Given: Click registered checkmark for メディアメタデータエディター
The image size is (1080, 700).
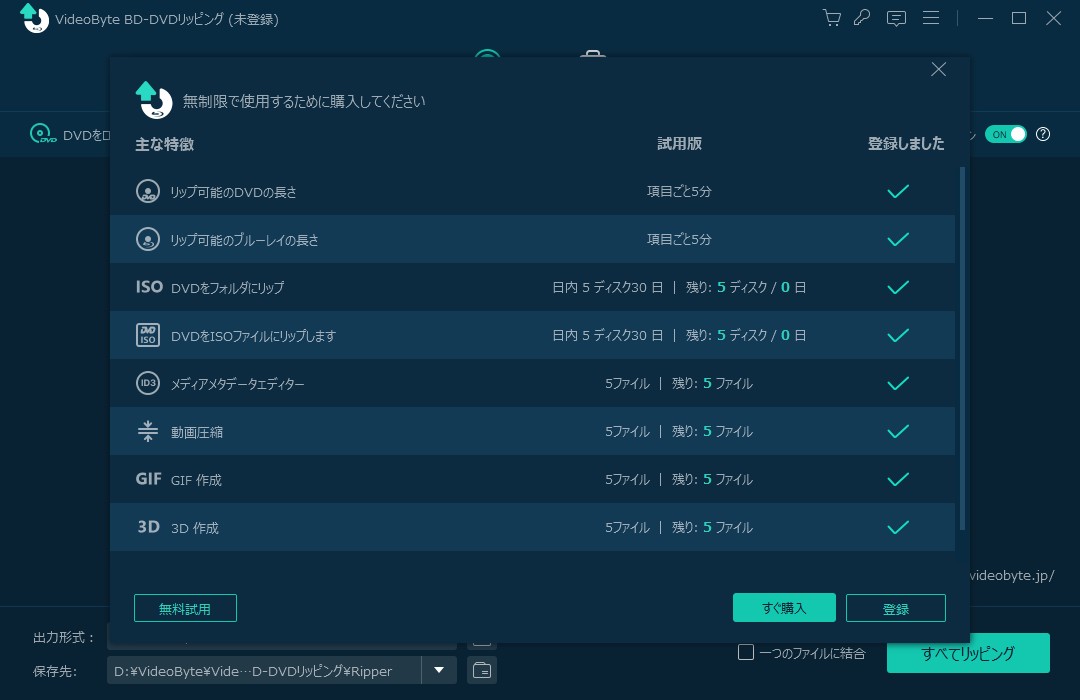Looking at the screenshot, I should (x=898, y=383).
